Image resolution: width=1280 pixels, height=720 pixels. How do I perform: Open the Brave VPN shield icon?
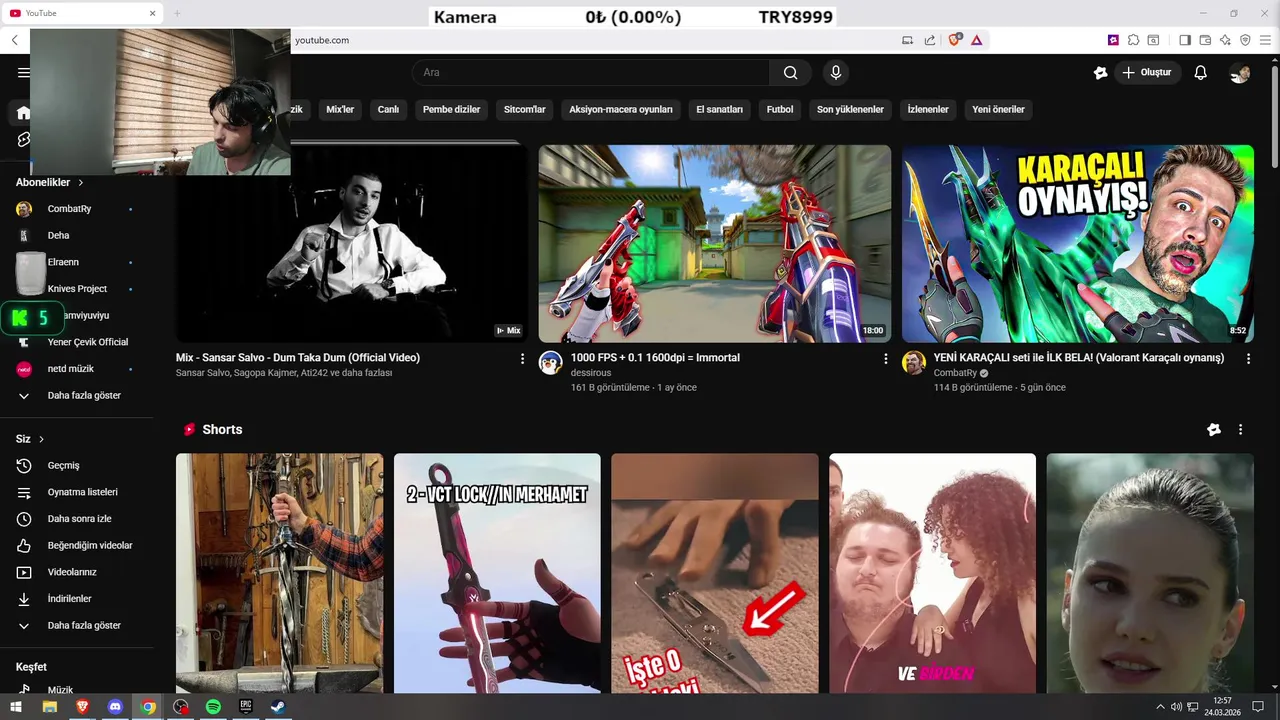pyautogui.click(x=1245, y=40)
